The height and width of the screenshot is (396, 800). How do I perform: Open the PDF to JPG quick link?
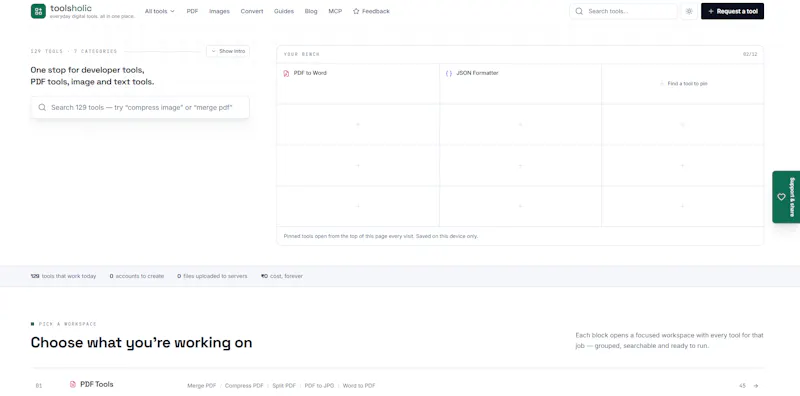[319, 386]
